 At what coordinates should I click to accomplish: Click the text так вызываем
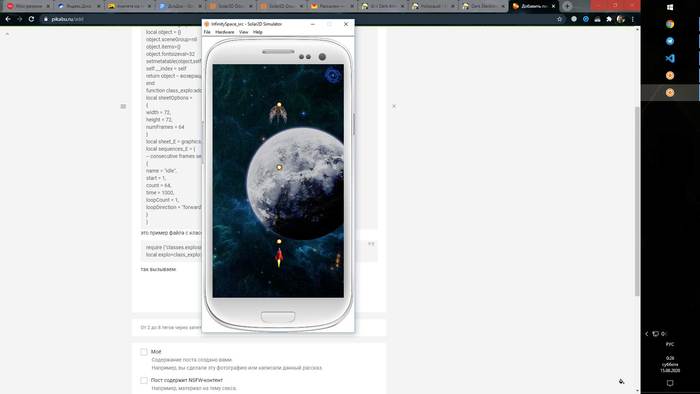158,269
